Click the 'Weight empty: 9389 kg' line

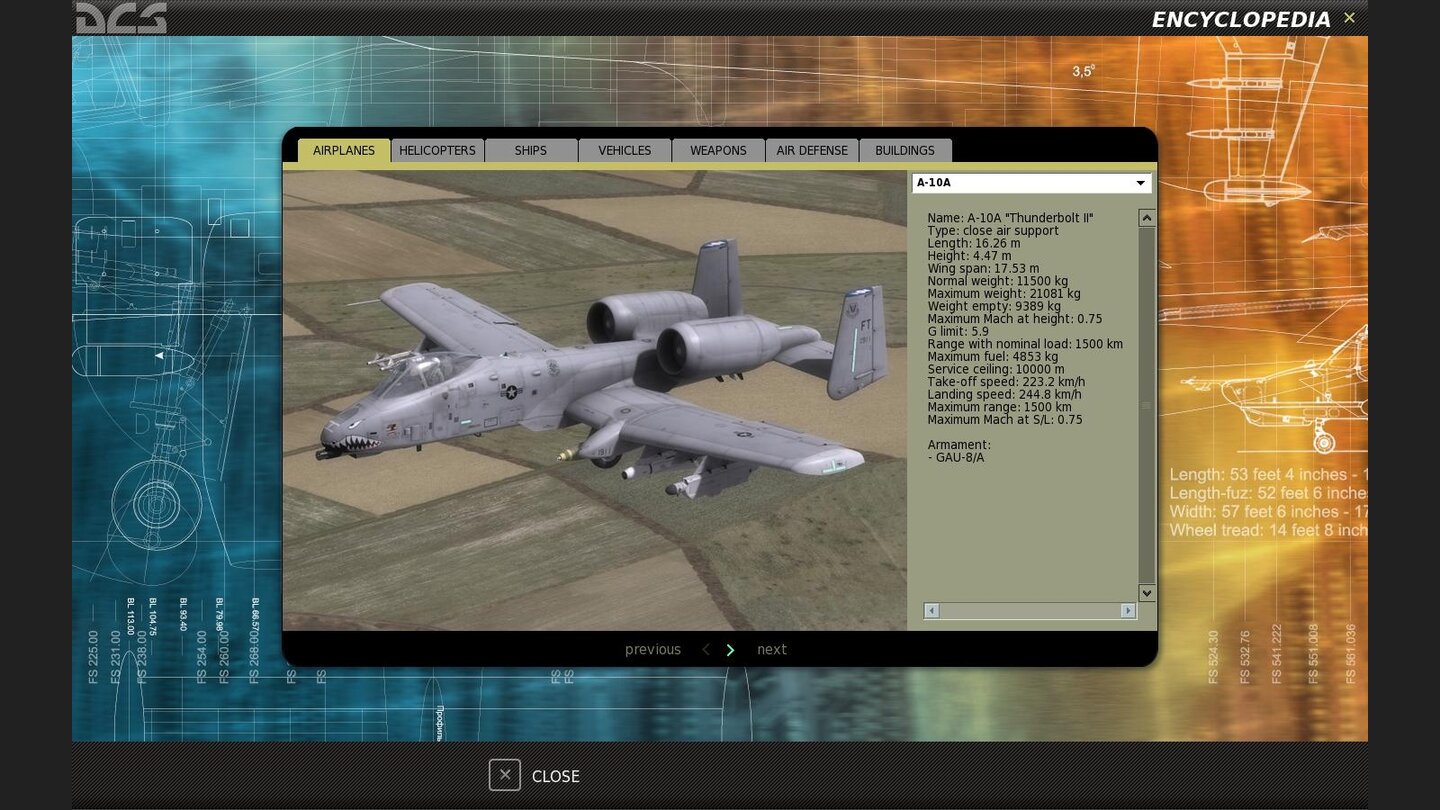coord(994,307)
